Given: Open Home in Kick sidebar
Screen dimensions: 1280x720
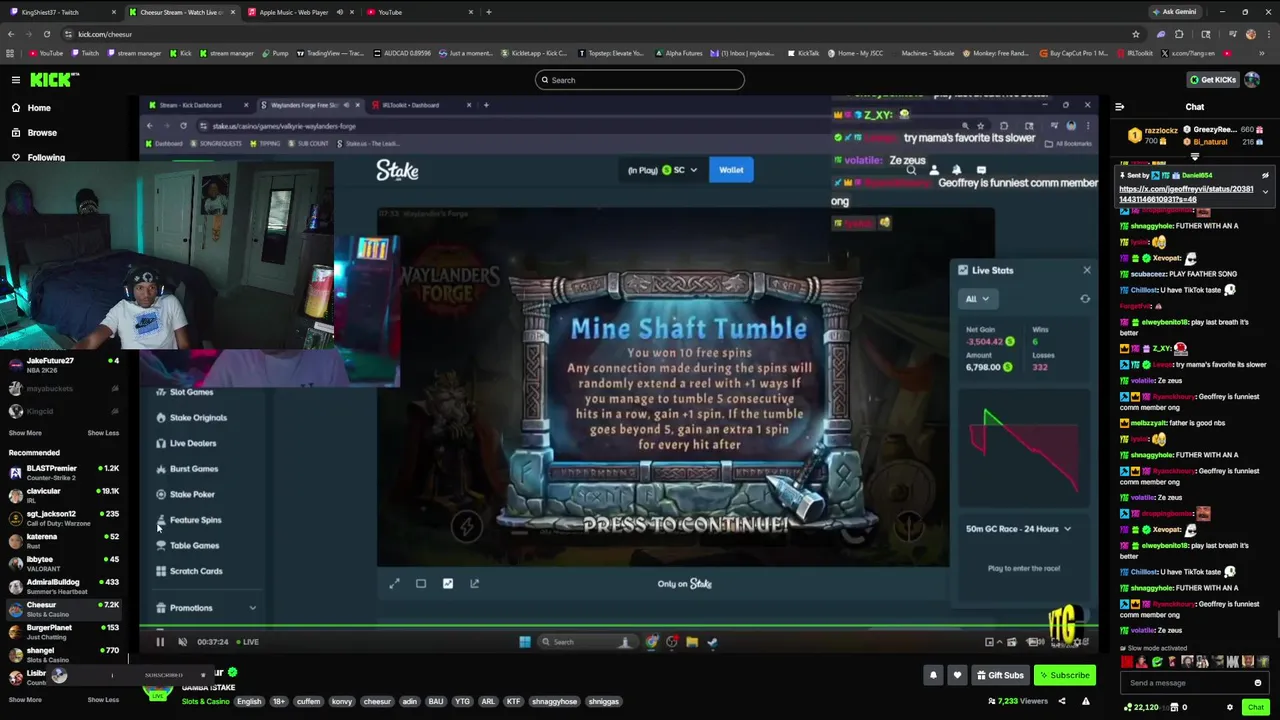Looking at the screenshot, I should click(x=39, y=108).
